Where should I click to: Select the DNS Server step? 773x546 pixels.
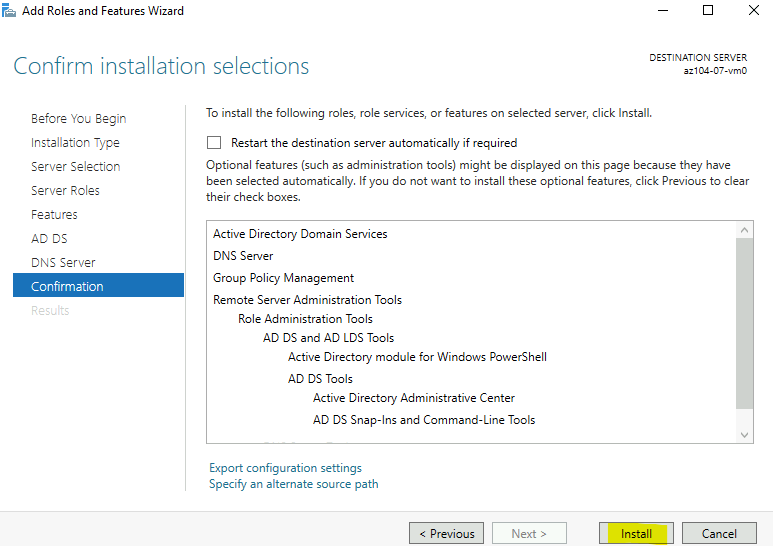point(63,263)
